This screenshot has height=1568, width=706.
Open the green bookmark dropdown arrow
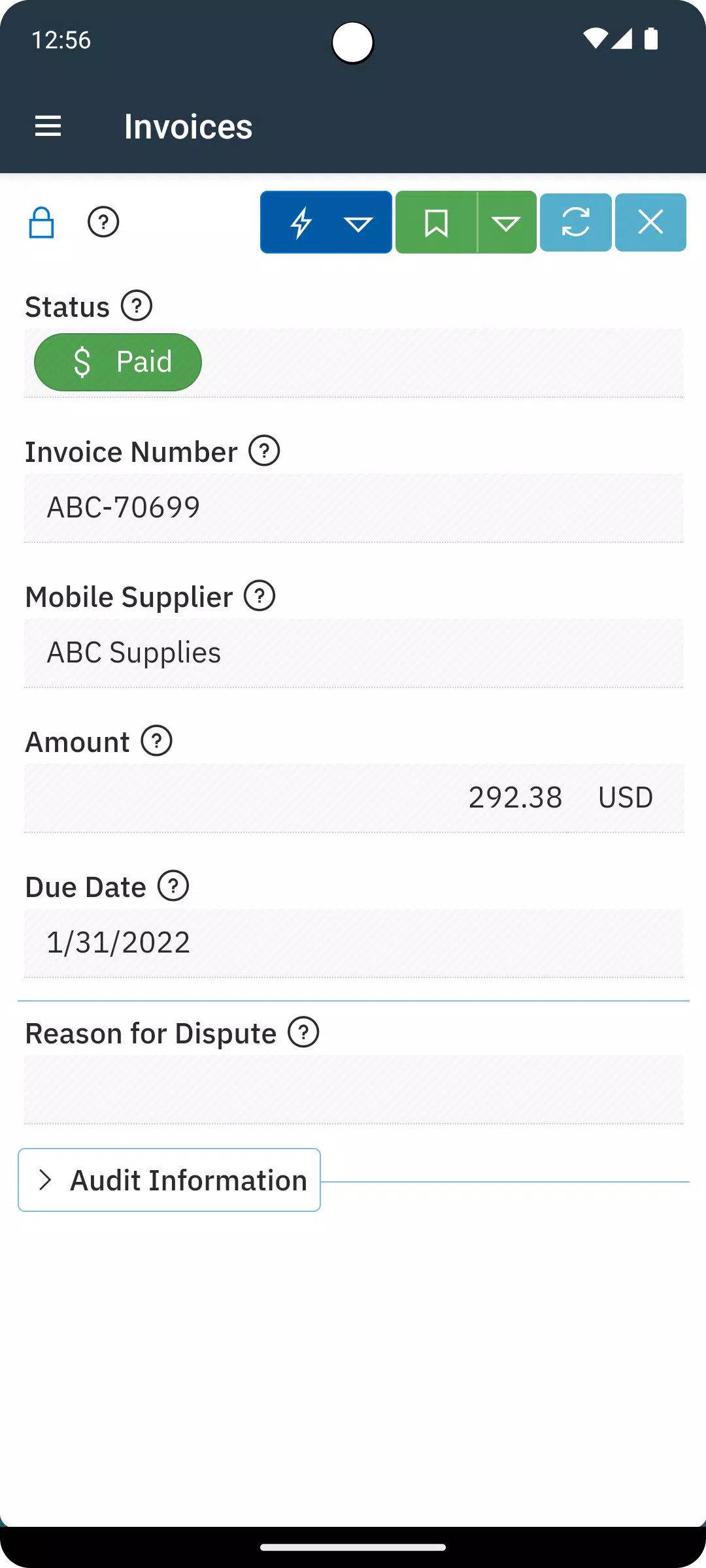click(507, 223)
